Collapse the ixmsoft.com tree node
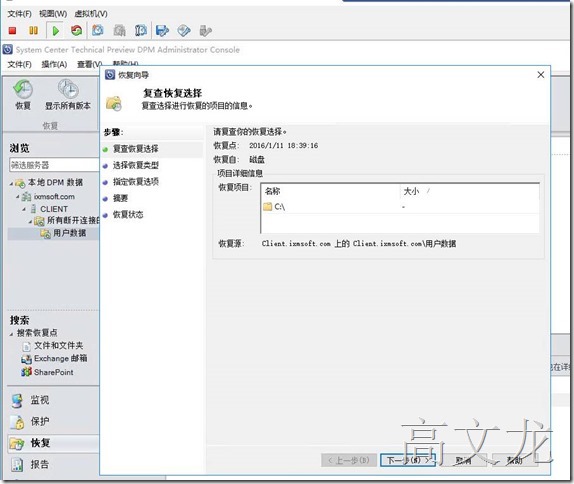574x484 pixels. pyautogui.click(x=17, y=197)
